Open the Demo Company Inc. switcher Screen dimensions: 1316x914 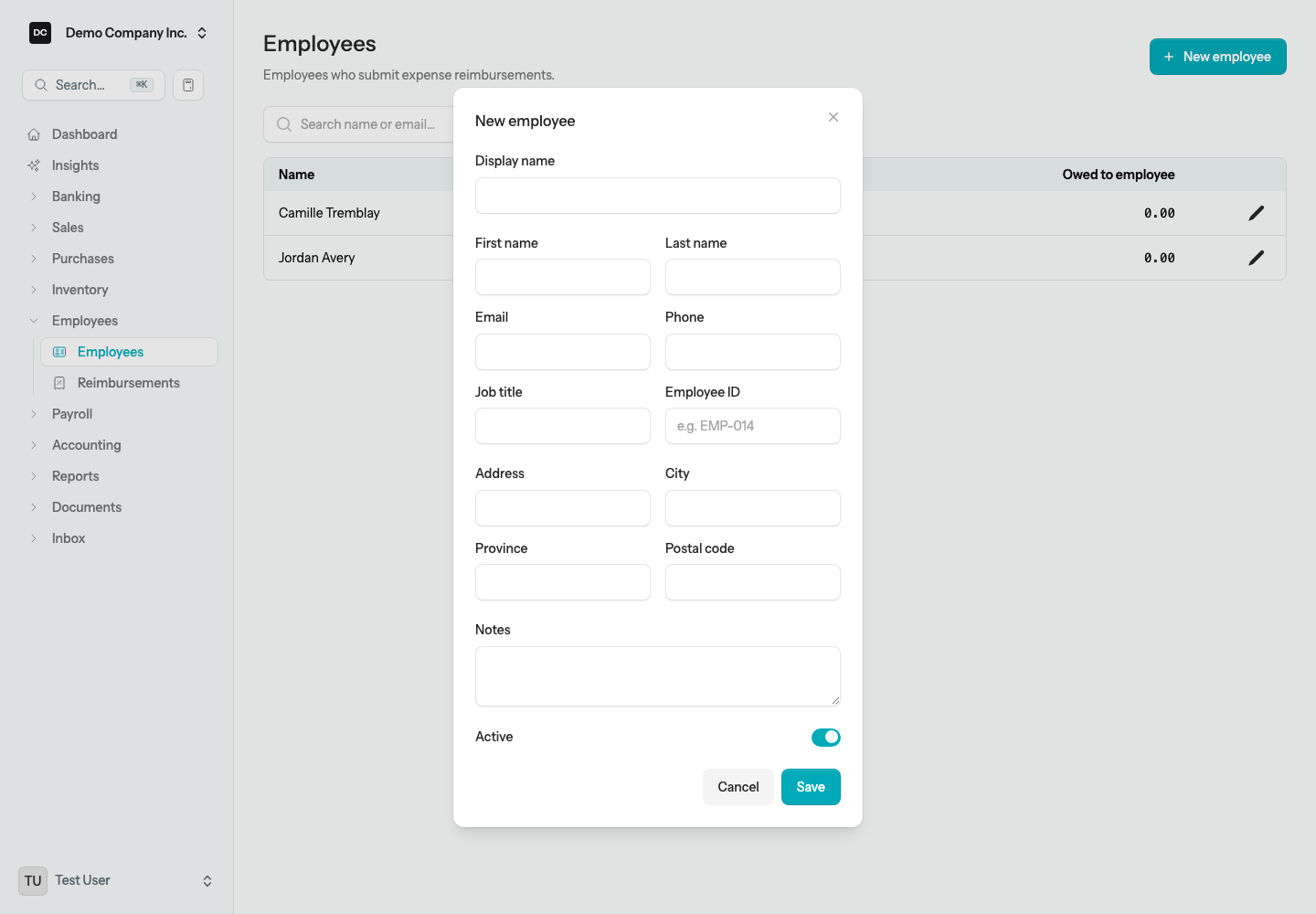coord(119,33)
